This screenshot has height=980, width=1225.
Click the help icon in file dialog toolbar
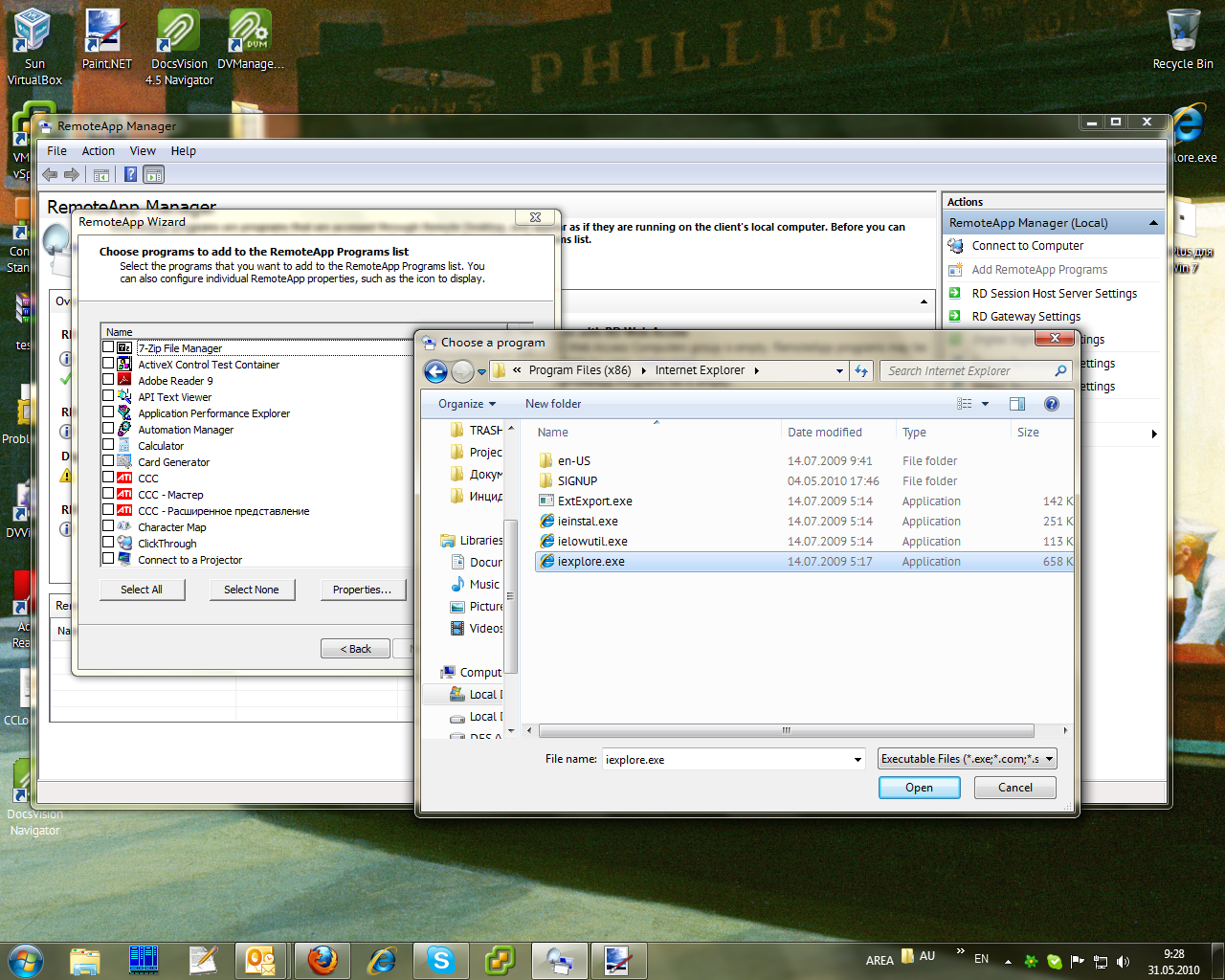(1052, 404)
